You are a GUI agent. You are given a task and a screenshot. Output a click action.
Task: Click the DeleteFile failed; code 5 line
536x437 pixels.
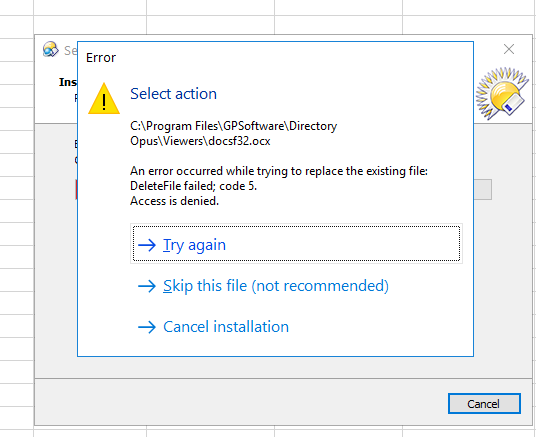pos(193,186)
